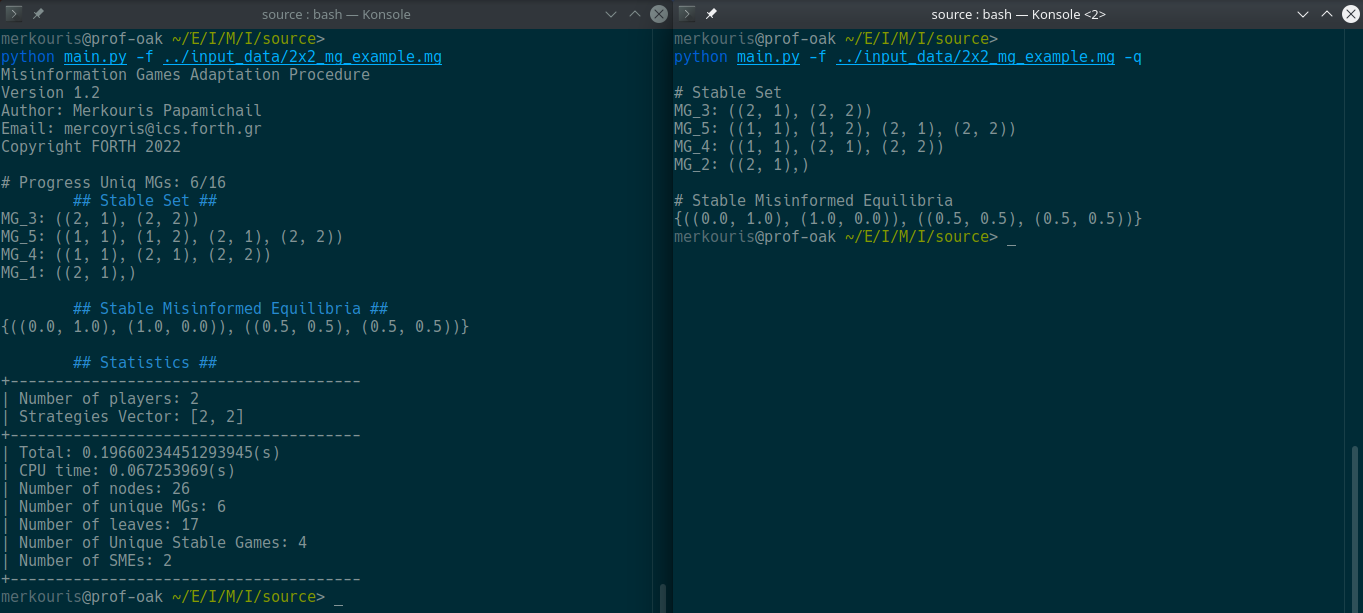Viewport: 1363px width, 613px height.
Task: Click 'Misinformation Games Adaptation Procedure' line
Action: (185, 75)
